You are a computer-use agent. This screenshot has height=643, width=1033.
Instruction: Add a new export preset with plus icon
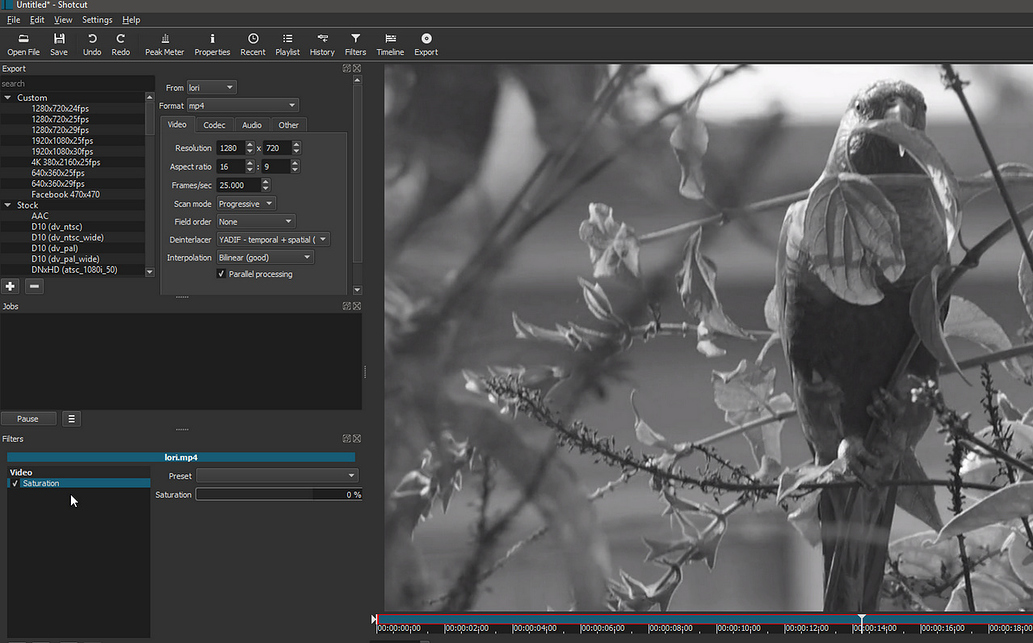coord(9,286)
